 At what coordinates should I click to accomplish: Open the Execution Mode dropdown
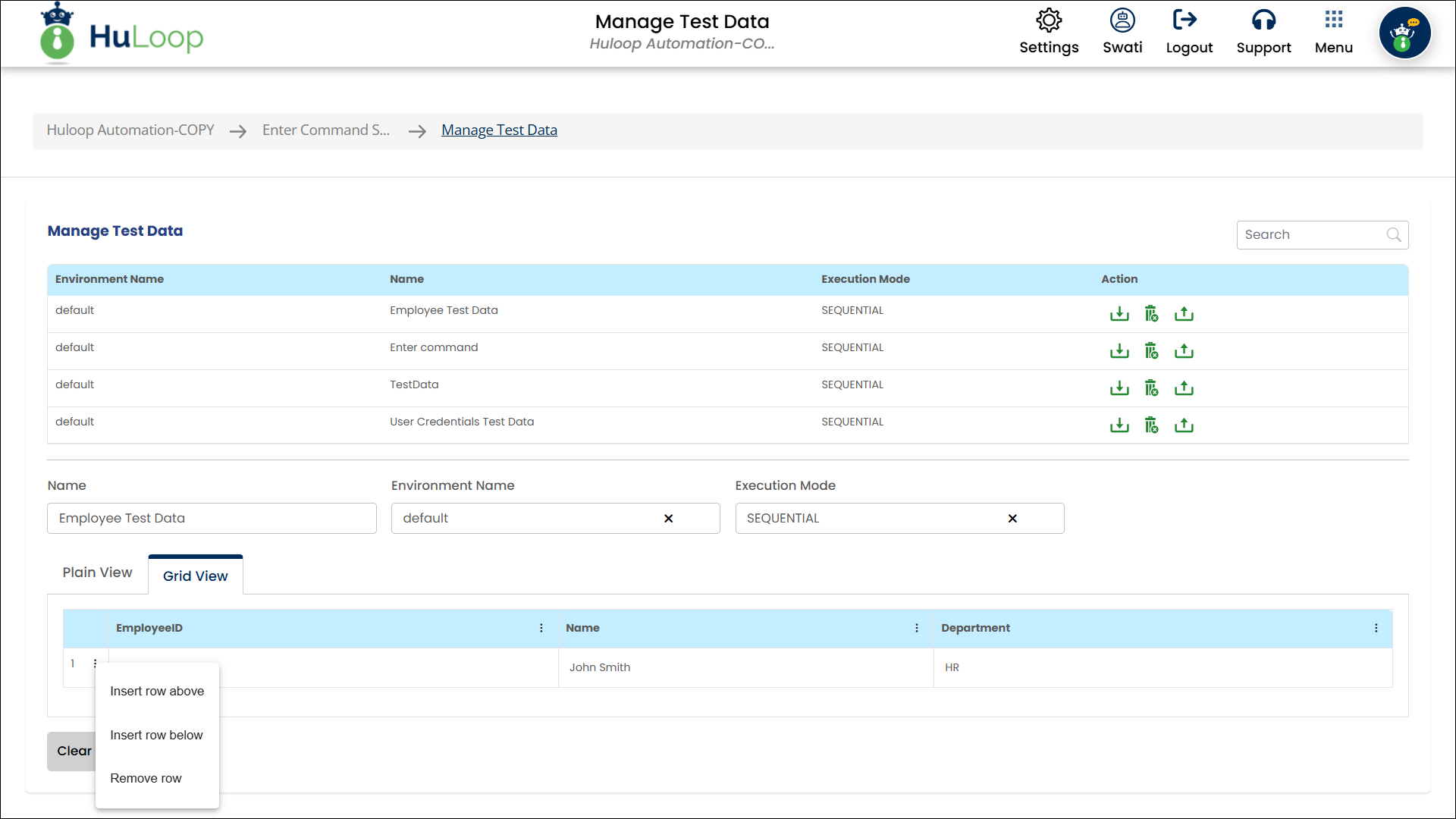point(899,519)
